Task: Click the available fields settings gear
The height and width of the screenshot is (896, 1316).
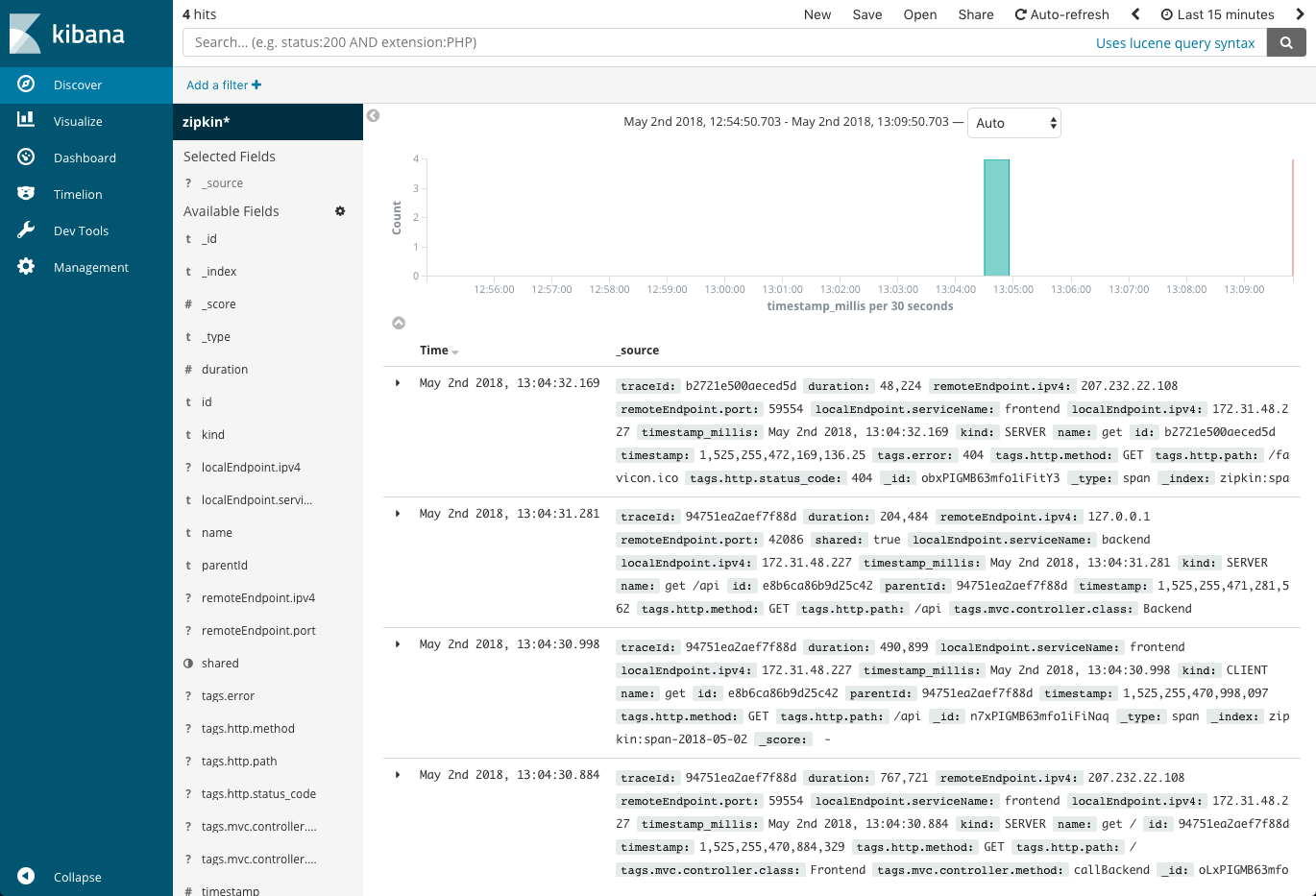Action: [x=340, y=211]
